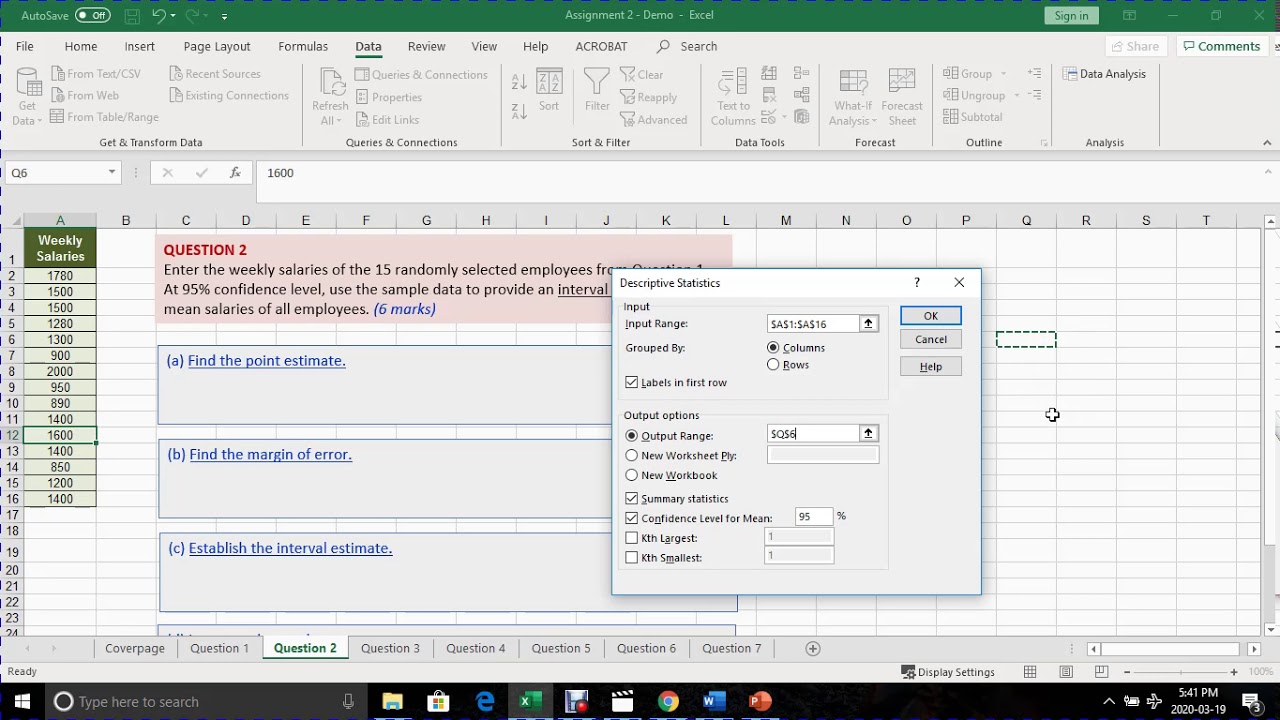Image resolution: width=1280 pixels, height=720 pixels.
Task: Collapse the ribbon with the chevron
Action: pyautogui.click(x=1269, y=143)
